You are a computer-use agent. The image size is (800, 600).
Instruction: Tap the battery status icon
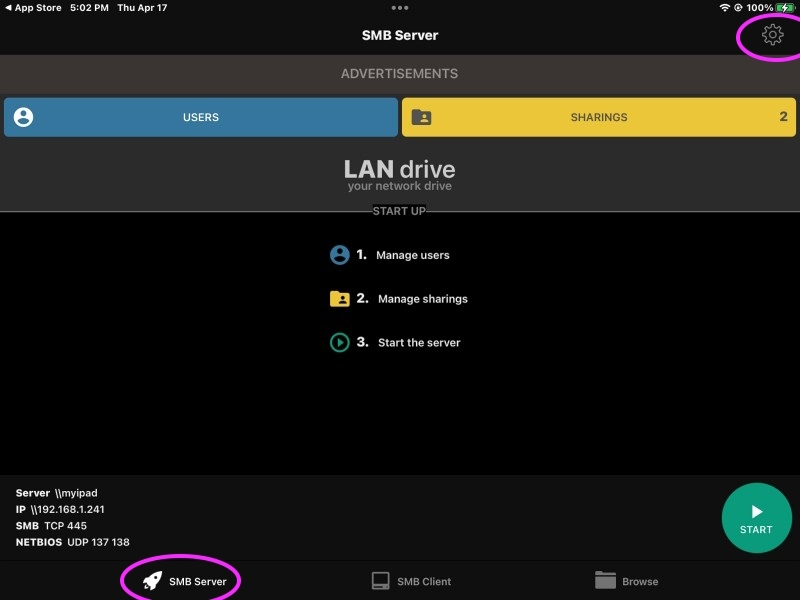(x=785, y=8)
